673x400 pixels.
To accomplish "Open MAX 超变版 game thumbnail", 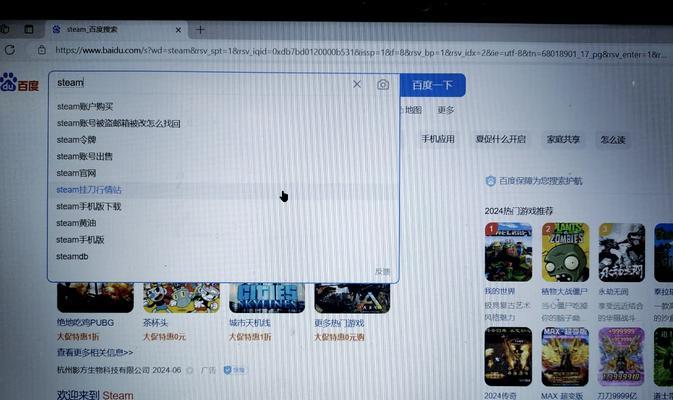I will (x=565, y=357).
